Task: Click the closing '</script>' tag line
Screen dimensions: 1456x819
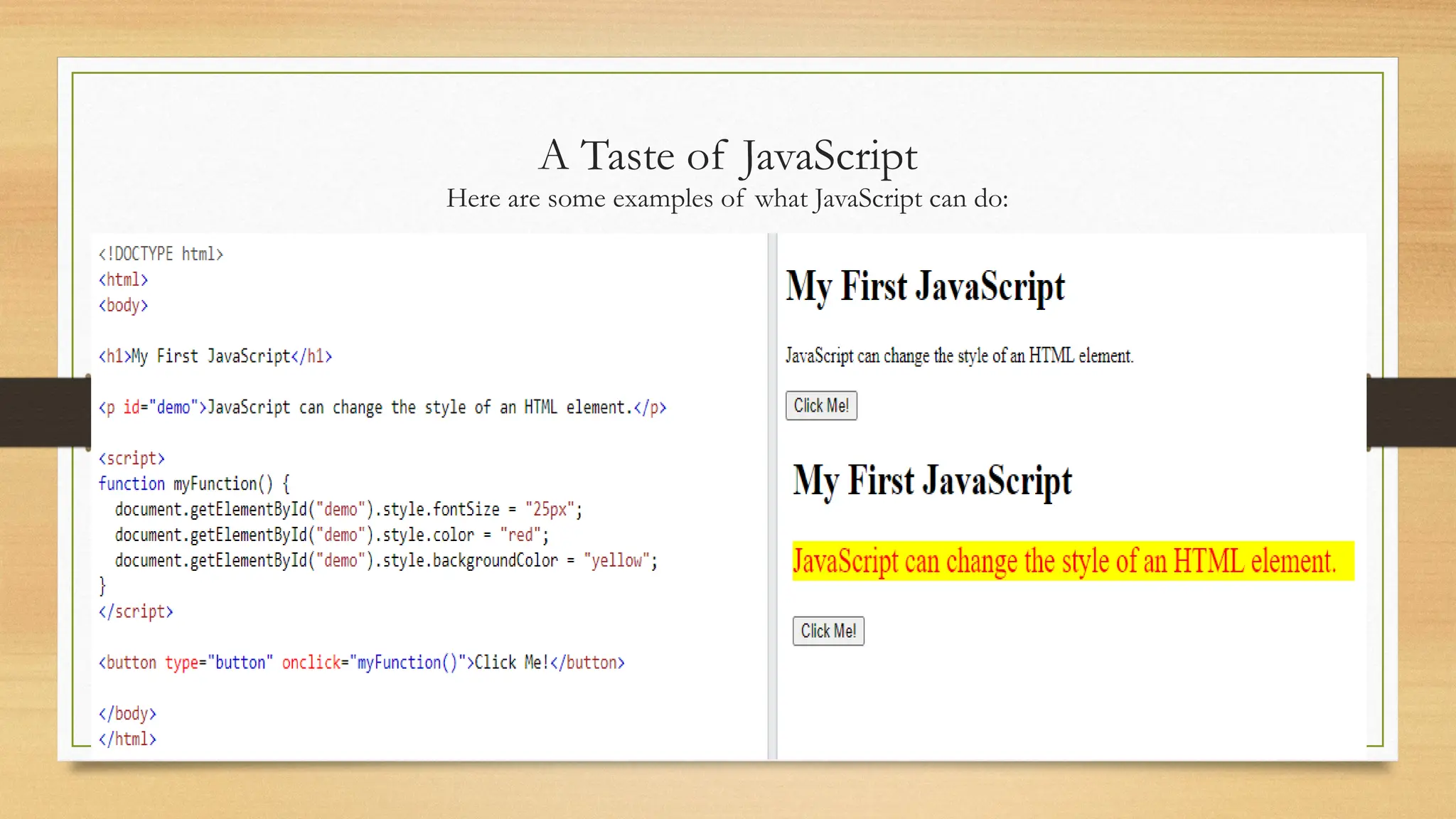Action: pos(136,611)
